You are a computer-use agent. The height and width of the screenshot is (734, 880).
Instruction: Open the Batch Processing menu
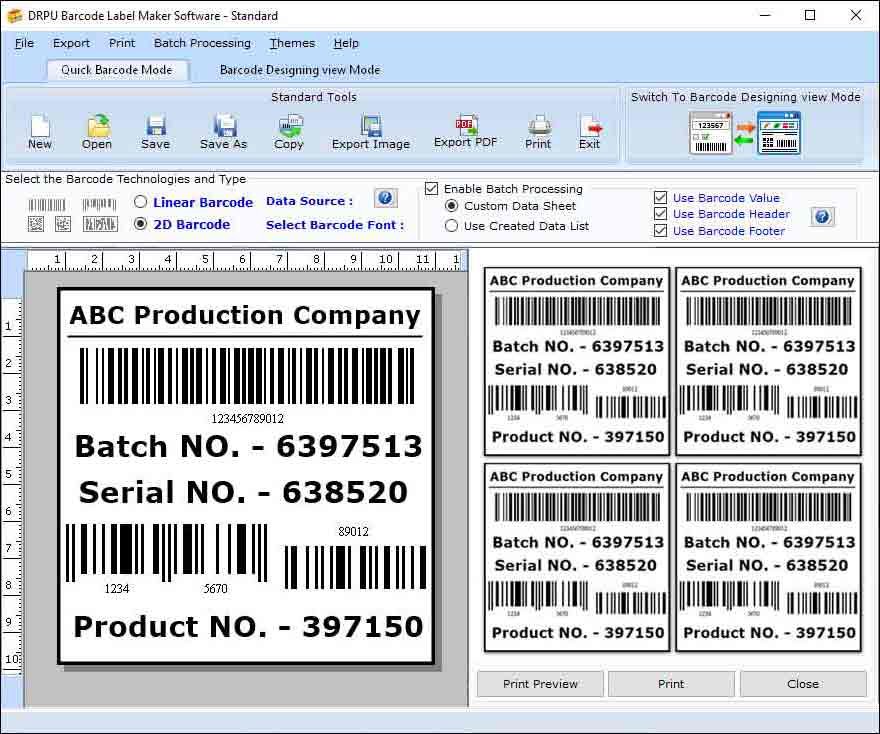202,43
